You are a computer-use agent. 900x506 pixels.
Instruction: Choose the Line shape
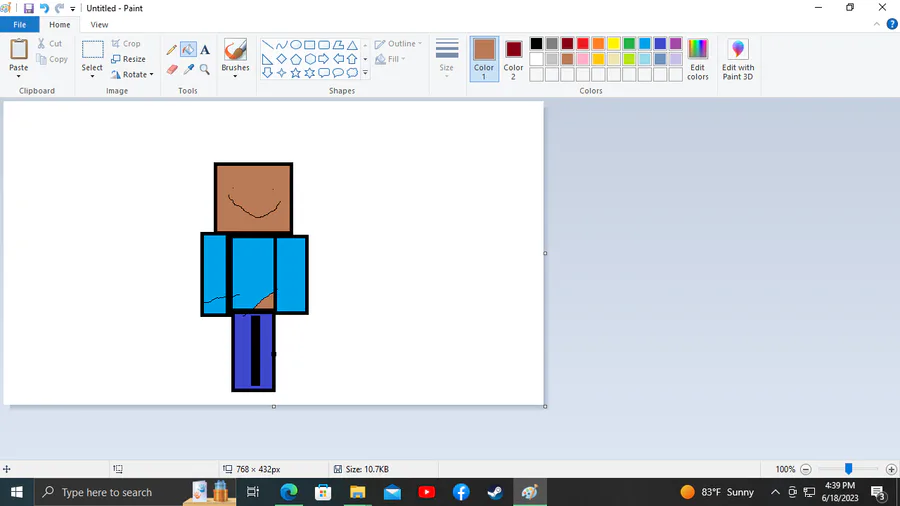tap(267, 45)
